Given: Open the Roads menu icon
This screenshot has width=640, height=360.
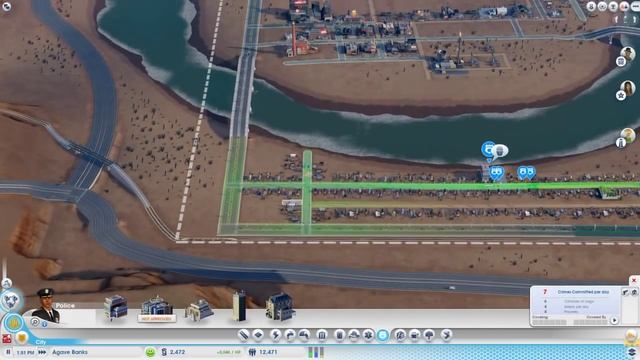Looking at the screenshot, I should 243,335.
